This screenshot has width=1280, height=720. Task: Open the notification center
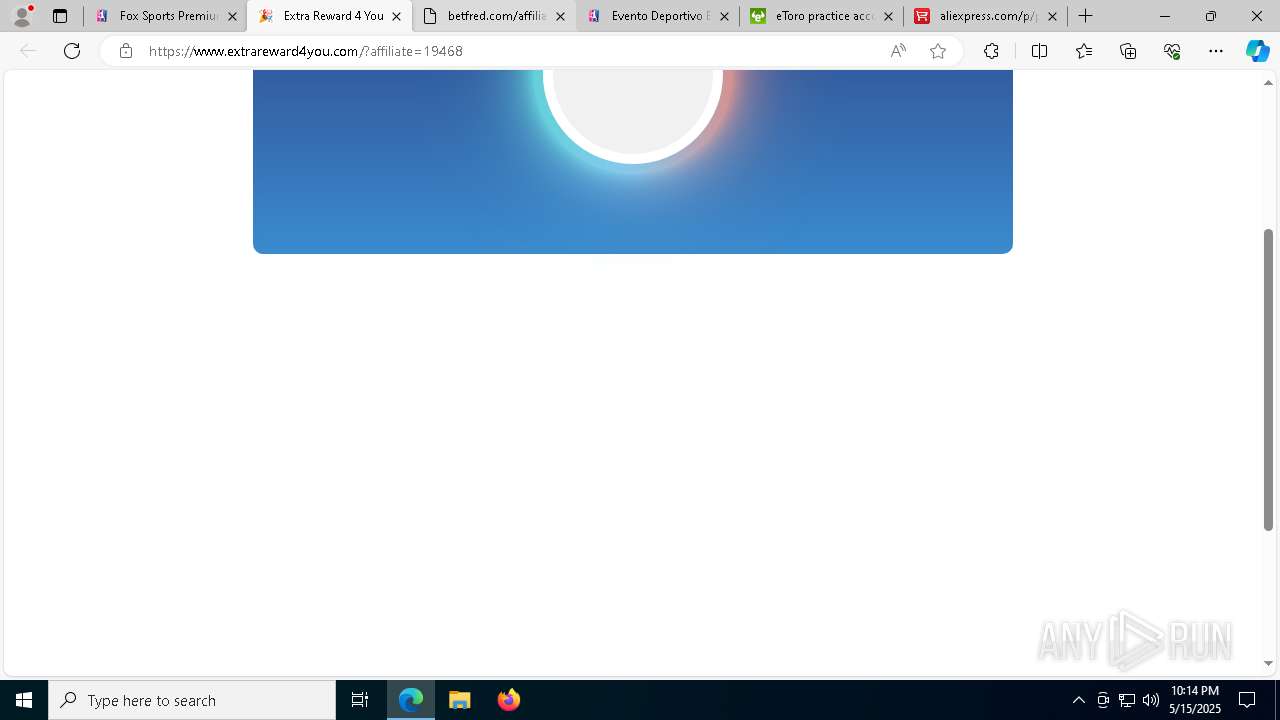[x=1247, y=700]
